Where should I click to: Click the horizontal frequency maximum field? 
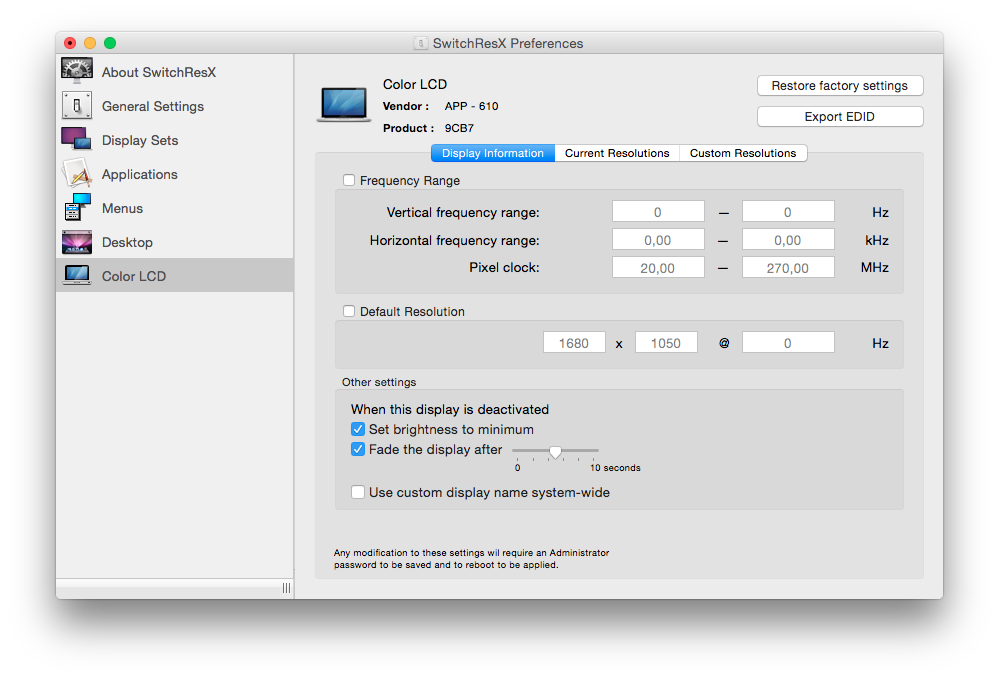[788, 240]
